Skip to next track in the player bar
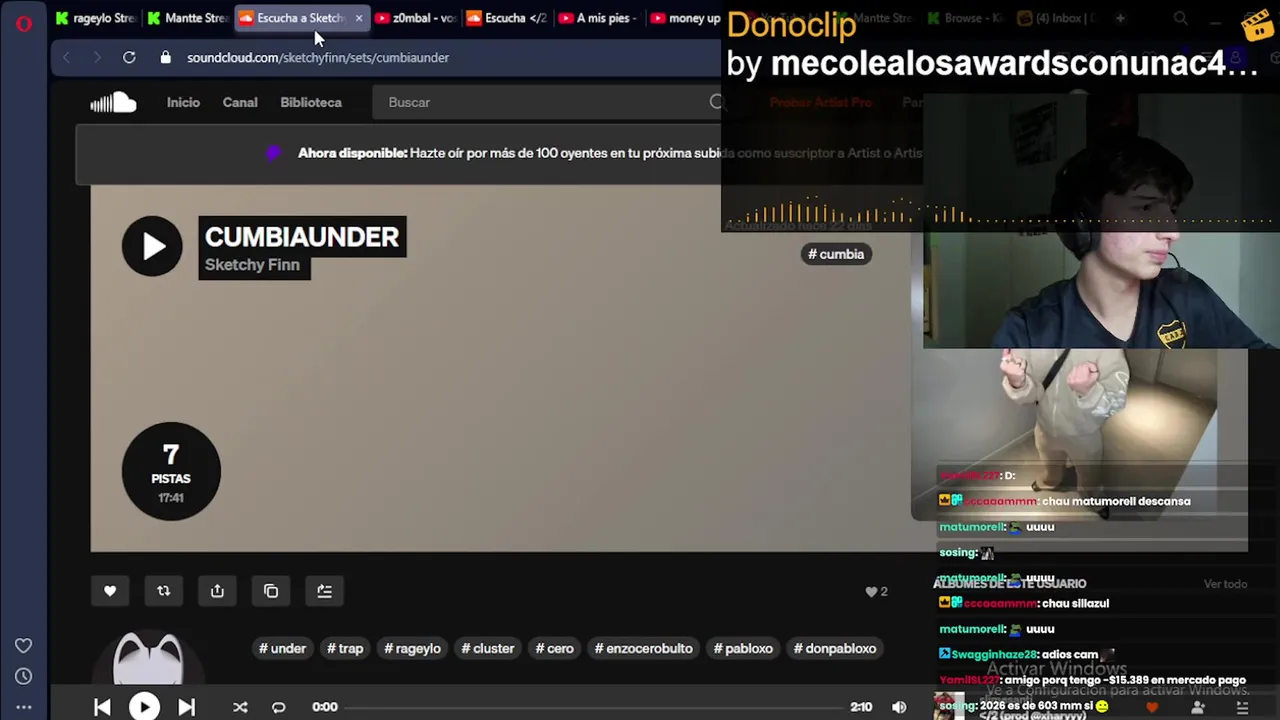 [x=186, y=707]
